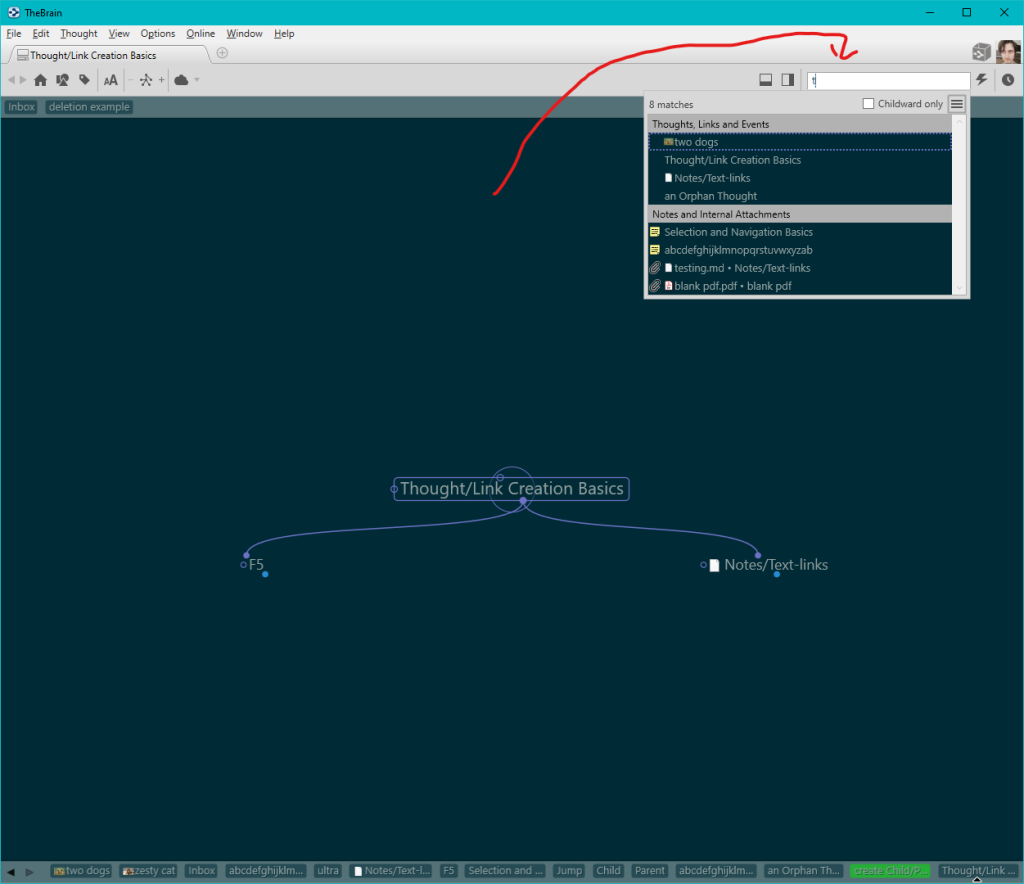Viewport: 1024px width, 884px height.
Task: Click the lightning bolt icon beside search
Action: coord(983,80)
